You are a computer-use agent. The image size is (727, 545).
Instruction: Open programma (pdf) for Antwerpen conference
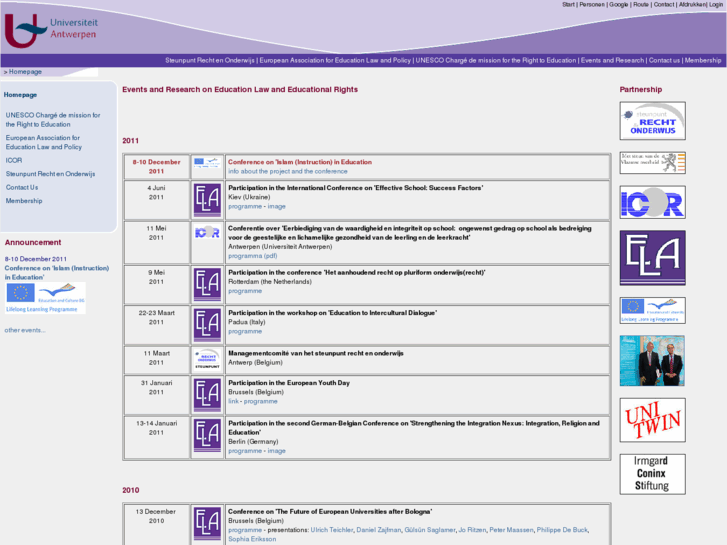(253, 256)
